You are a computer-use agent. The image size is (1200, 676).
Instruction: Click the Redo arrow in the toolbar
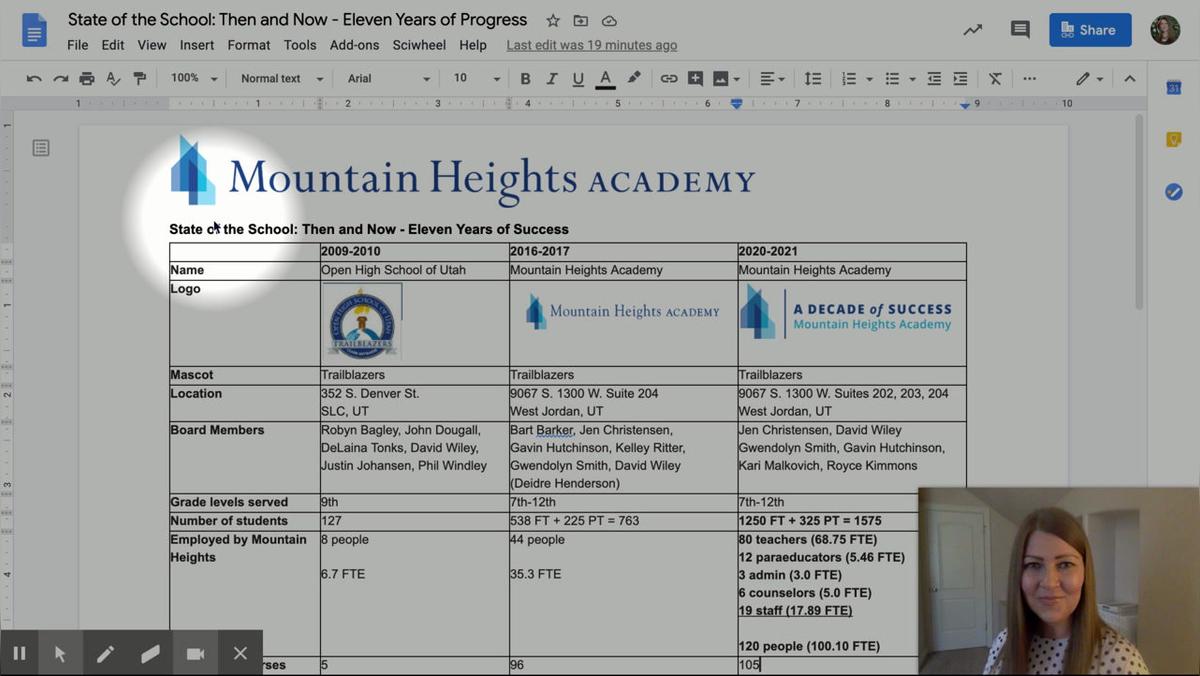pos(61,78)
